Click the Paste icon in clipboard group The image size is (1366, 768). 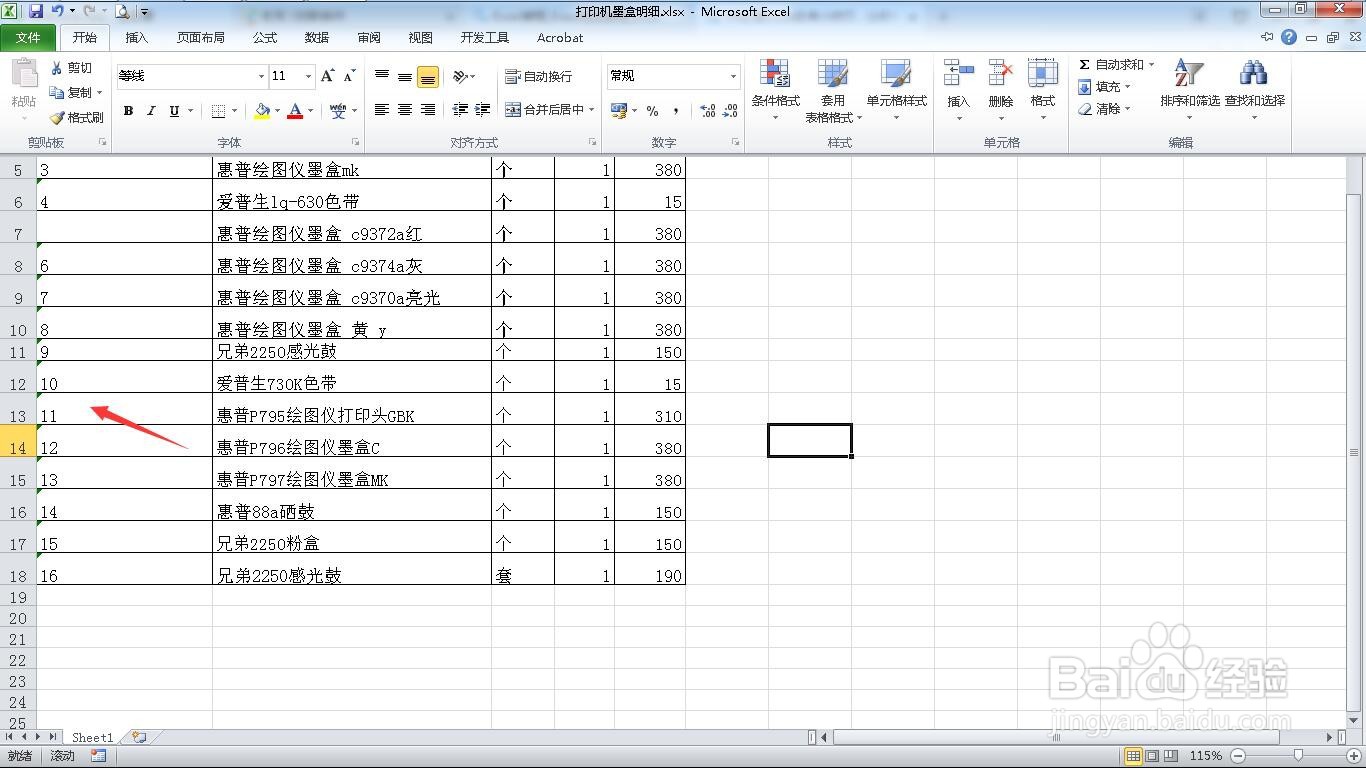tap(23, 75)
